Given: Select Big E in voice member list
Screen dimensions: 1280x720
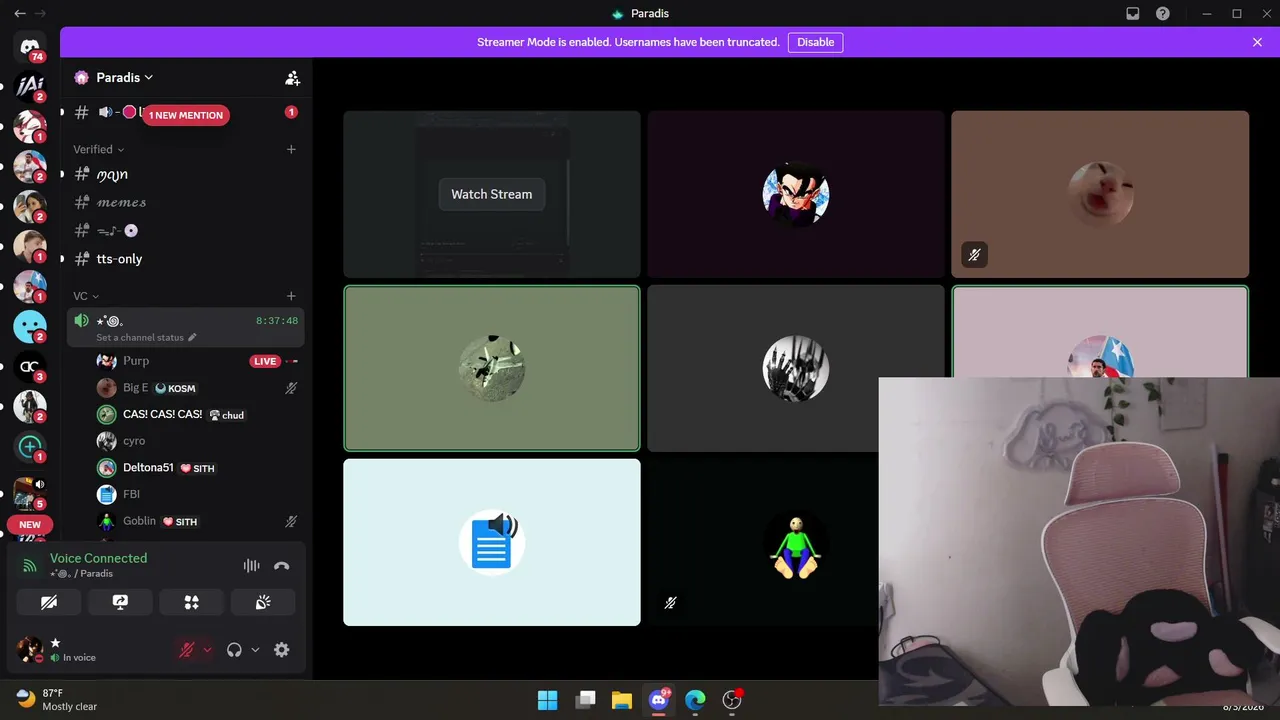Looking at the screenshot, I should [x=185, y=388].
